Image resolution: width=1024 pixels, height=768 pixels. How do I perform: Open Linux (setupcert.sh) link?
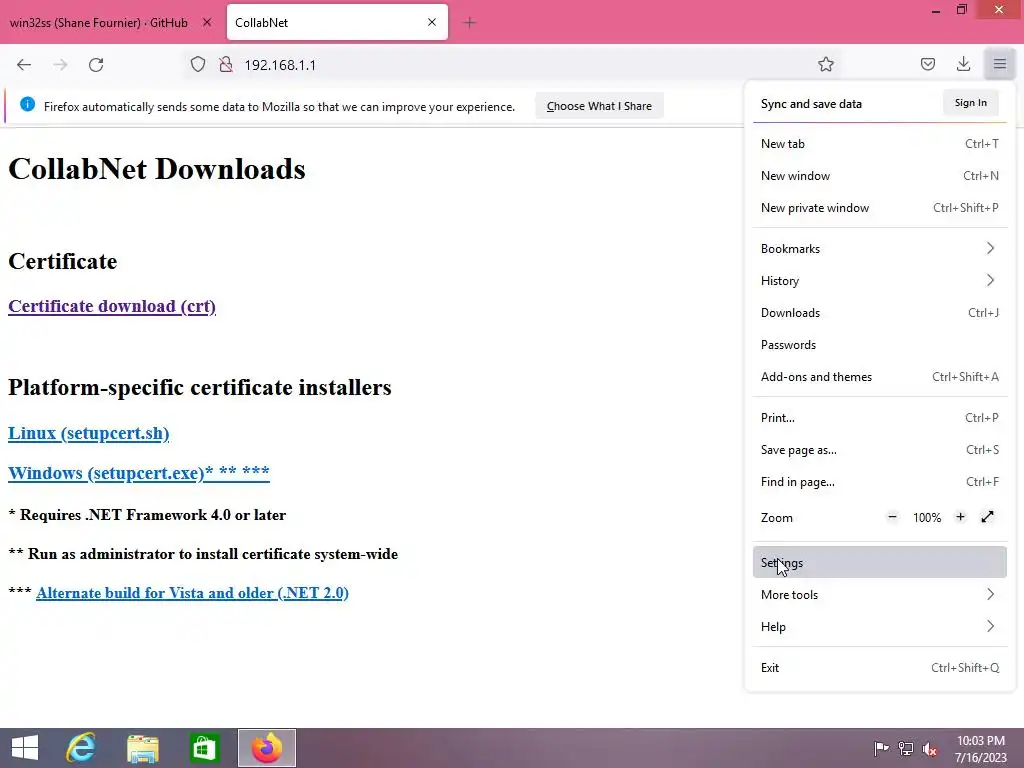pyautogui.click(x=88, y=433)
